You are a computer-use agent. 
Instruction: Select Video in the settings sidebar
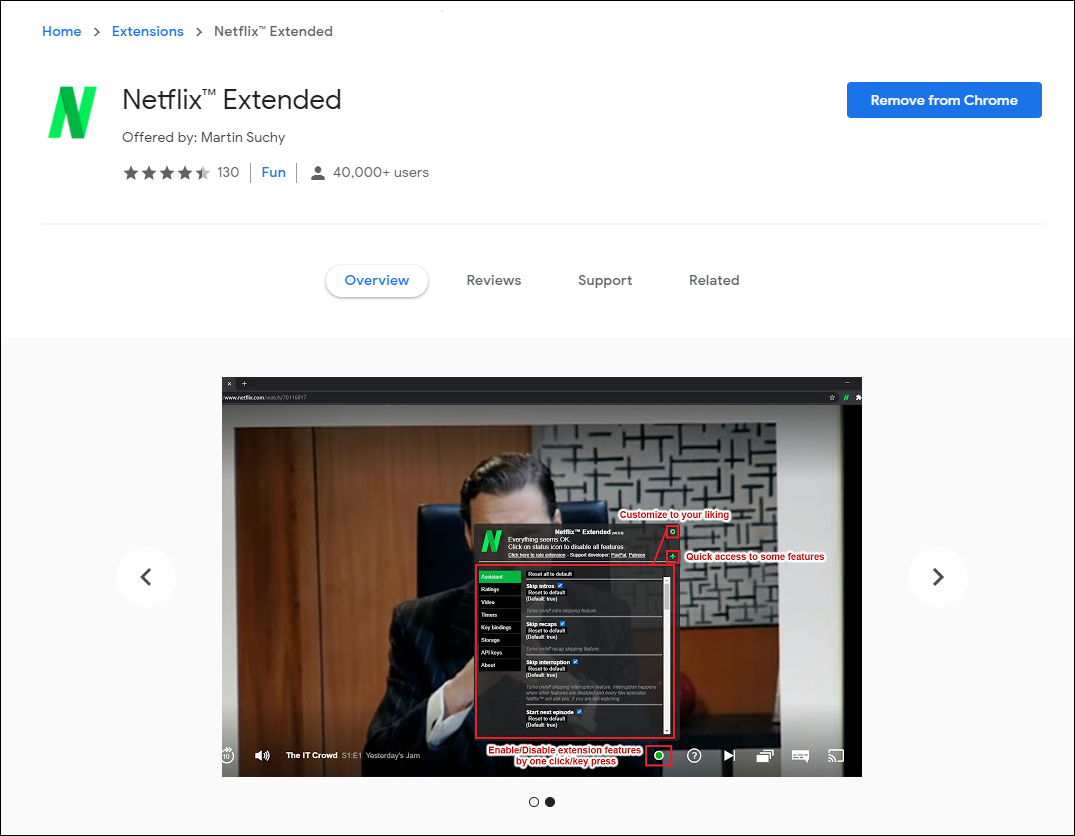pyautogui.click(x=499, y=602)
